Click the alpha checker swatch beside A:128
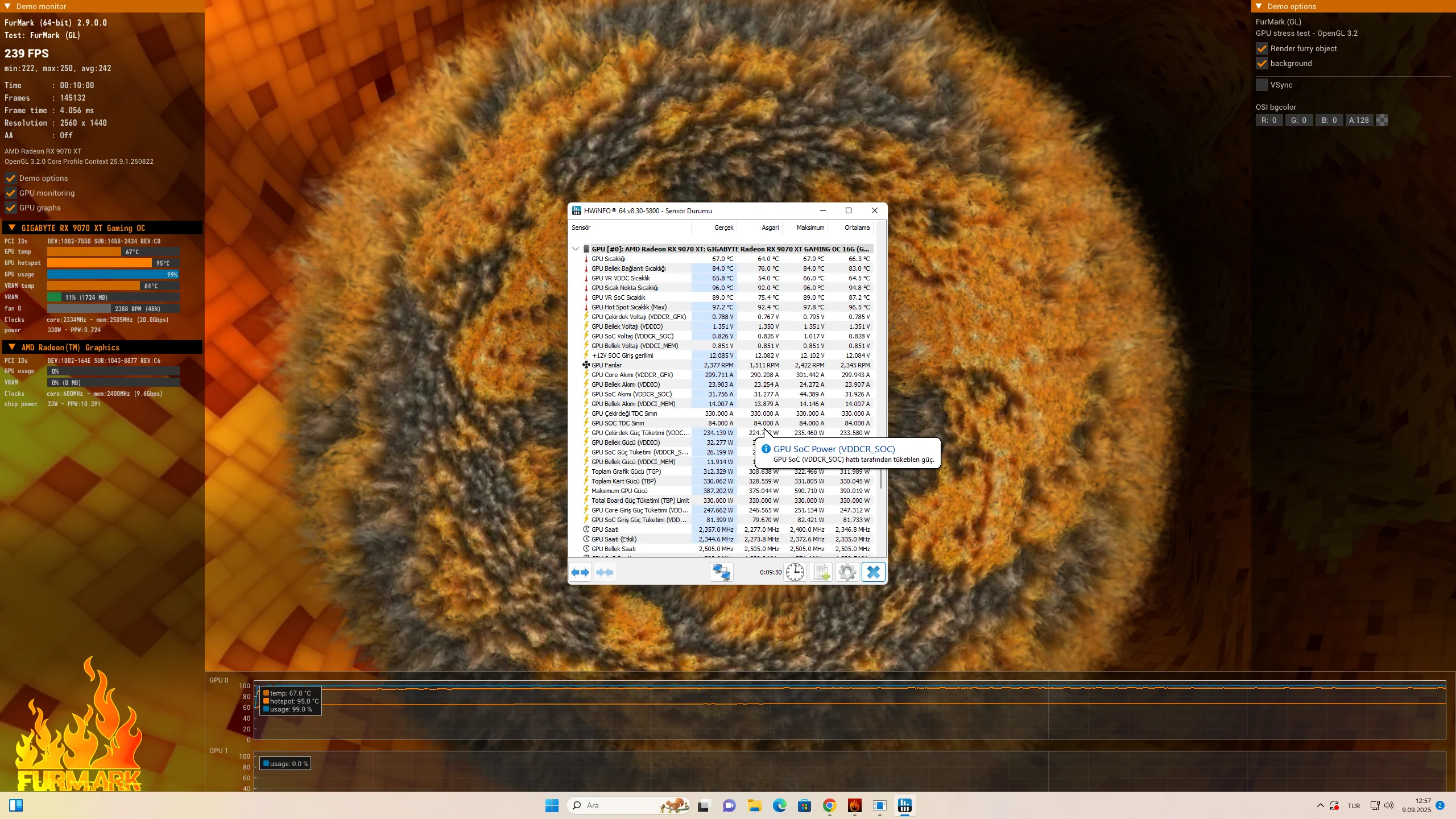This screenshot has width=1456, height=819. pos(1382,120)
